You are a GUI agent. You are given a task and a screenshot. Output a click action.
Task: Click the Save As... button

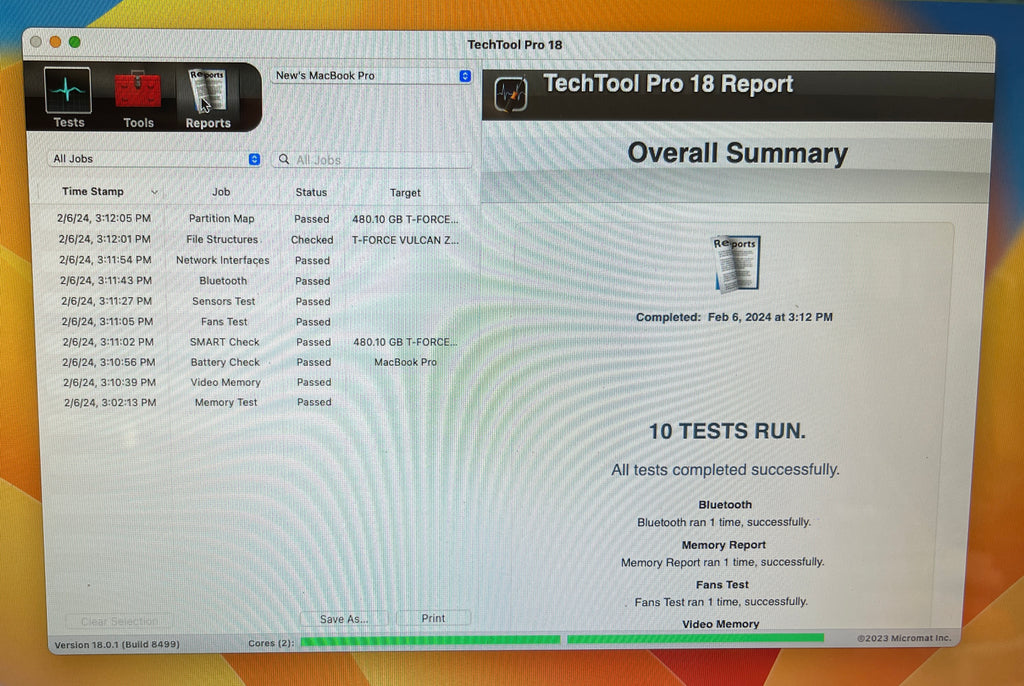pos(344,619)
